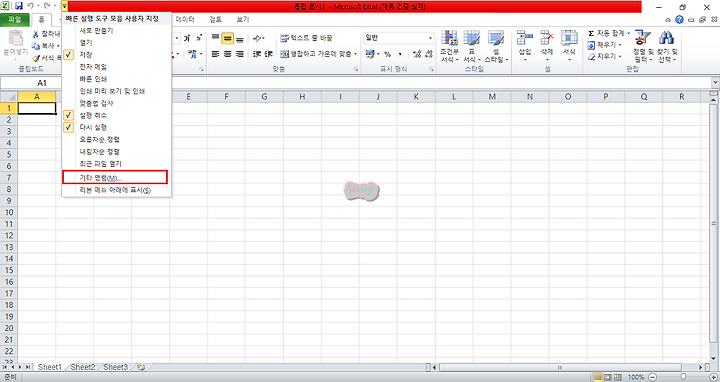Open Excel Help question mark icon
This screenshot has width=720, height=382.
[x=679, y=19]
